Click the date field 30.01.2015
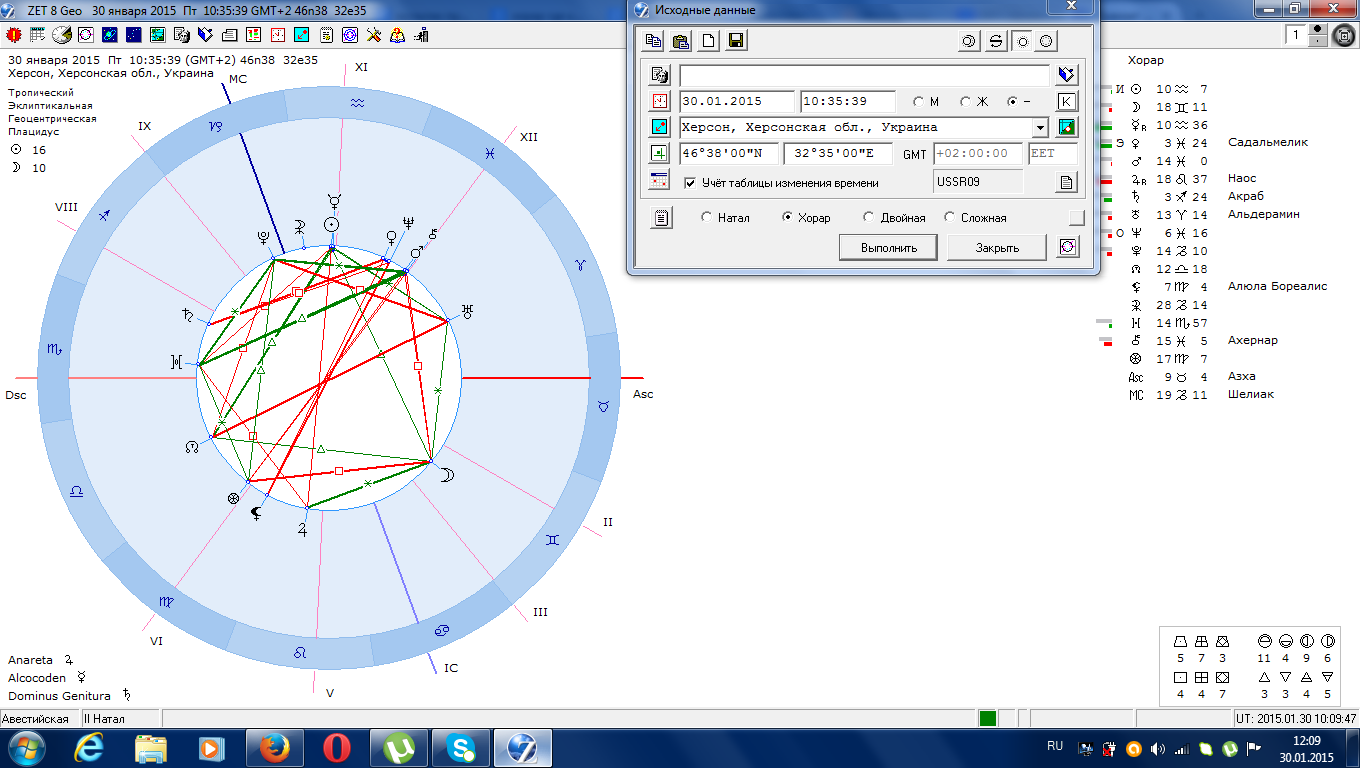Viewport: 1360px width, 768px height. pos(737,101)
